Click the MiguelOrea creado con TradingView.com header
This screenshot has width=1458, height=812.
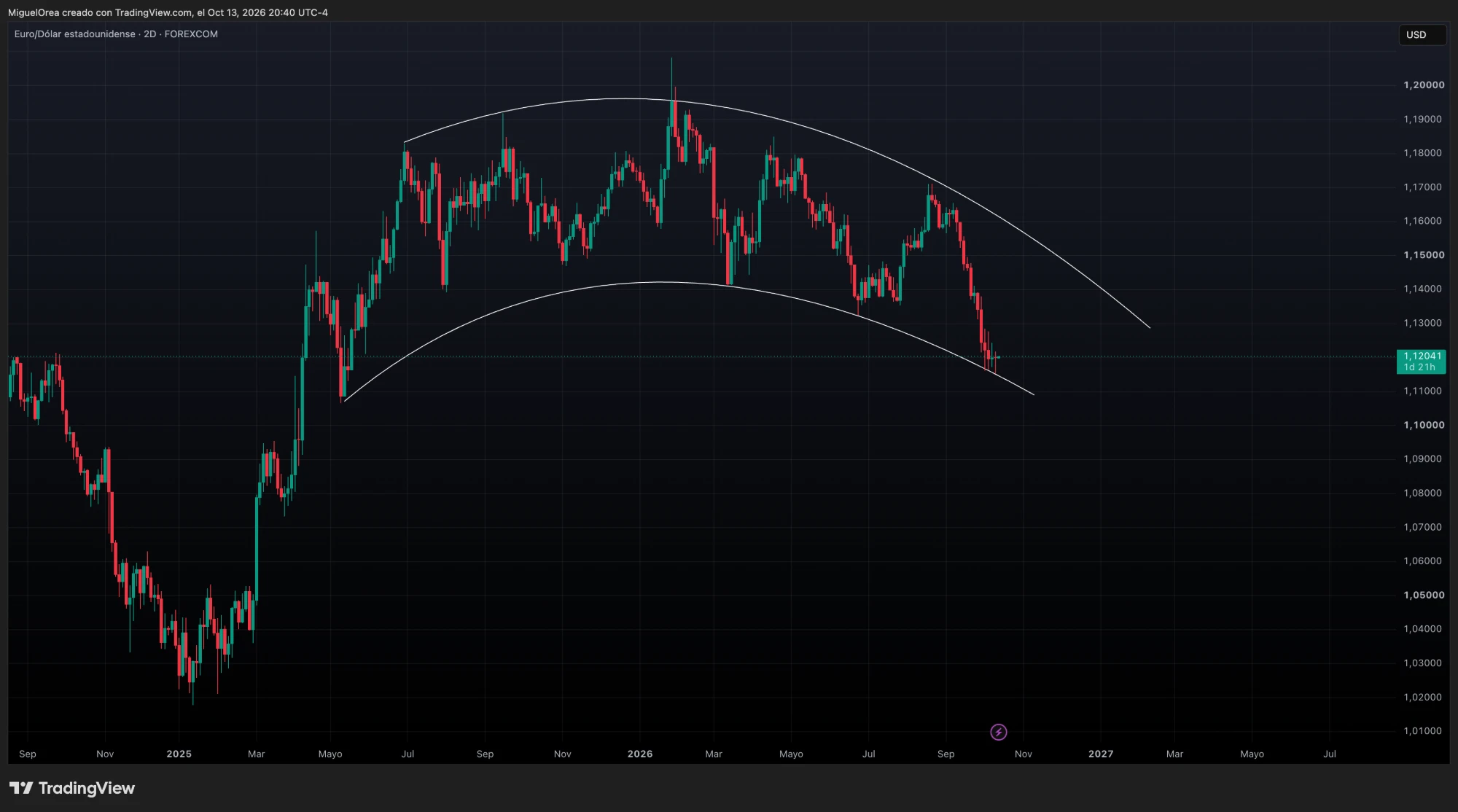[x=168, y=12]
